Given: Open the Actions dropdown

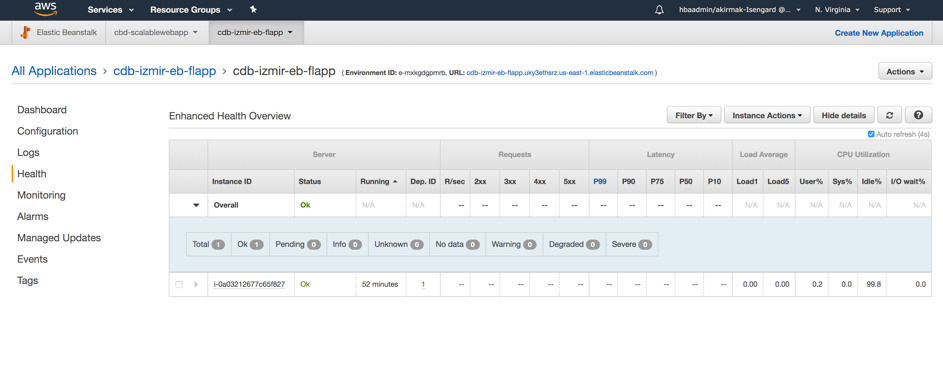Looking at the screenshot, I should tap(905, 72).
